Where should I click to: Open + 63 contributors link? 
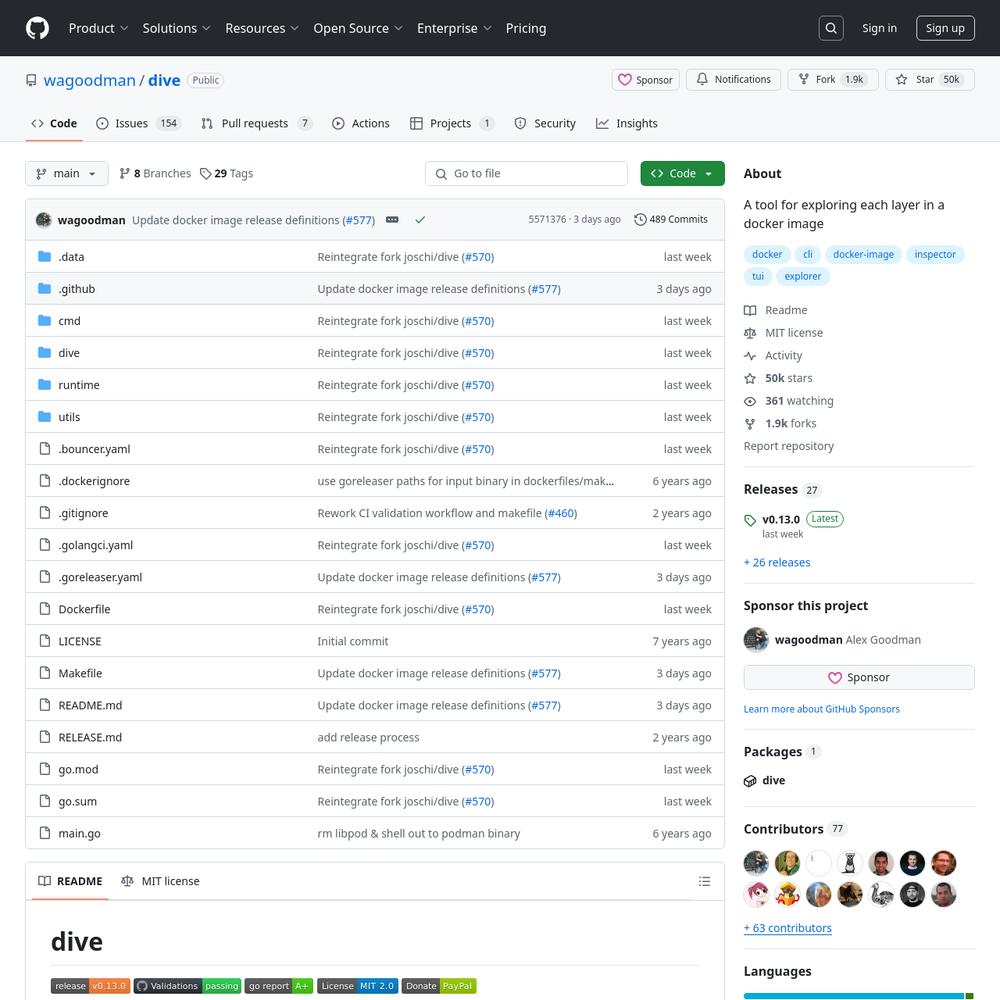[x=788, y=929]
